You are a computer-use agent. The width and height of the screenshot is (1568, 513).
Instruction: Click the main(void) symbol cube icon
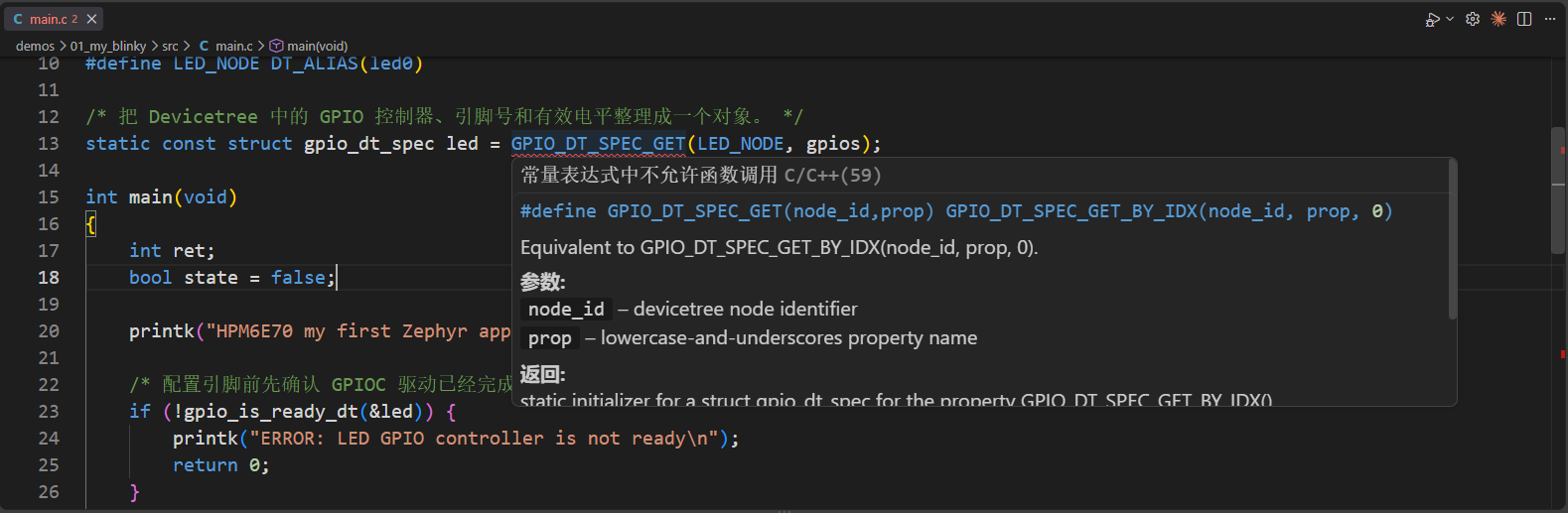pos(276,46)
